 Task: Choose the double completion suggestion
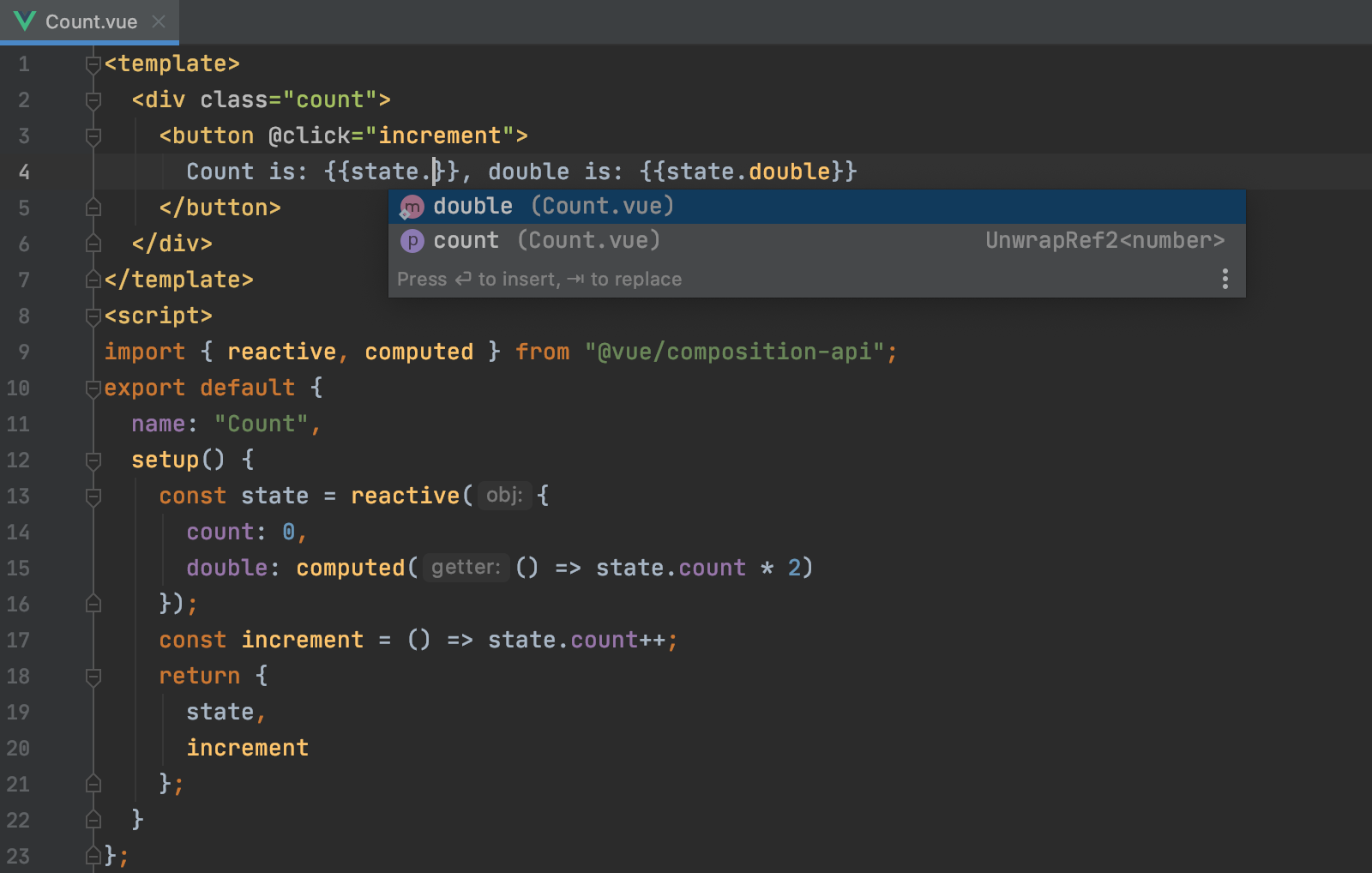pos(816,207)
